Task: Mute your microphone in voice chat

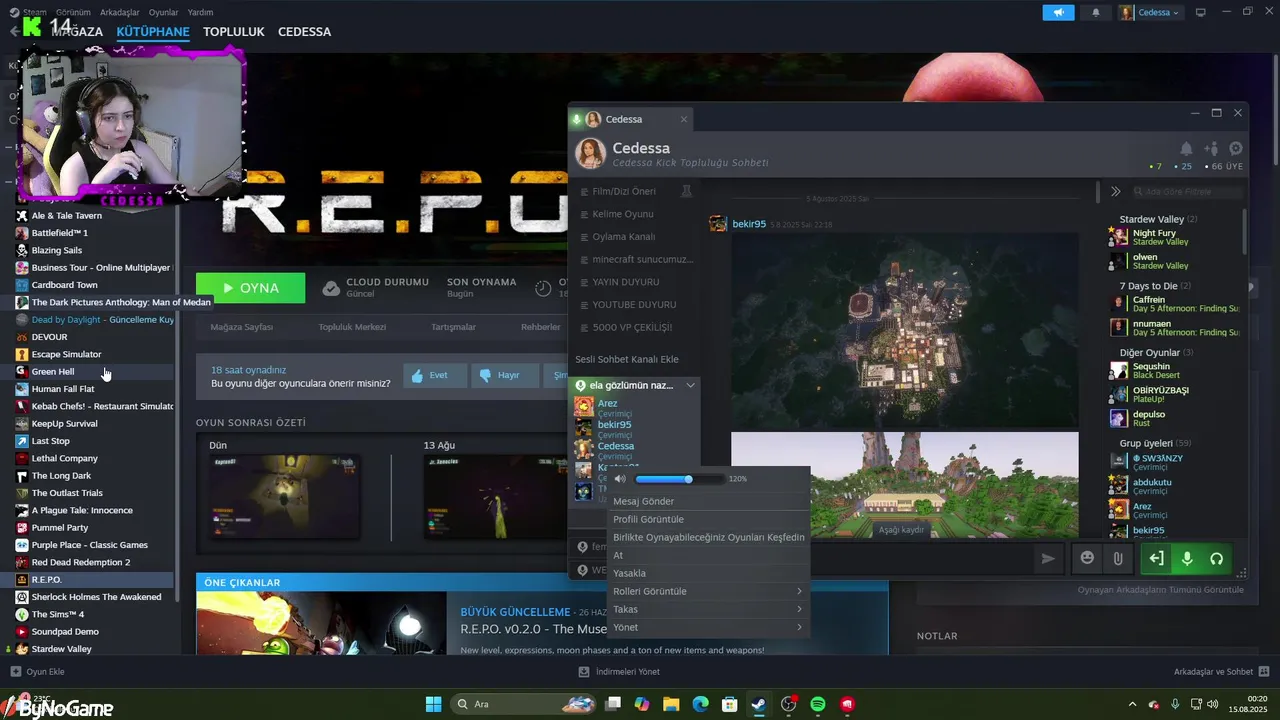Action: point(1187,558)
